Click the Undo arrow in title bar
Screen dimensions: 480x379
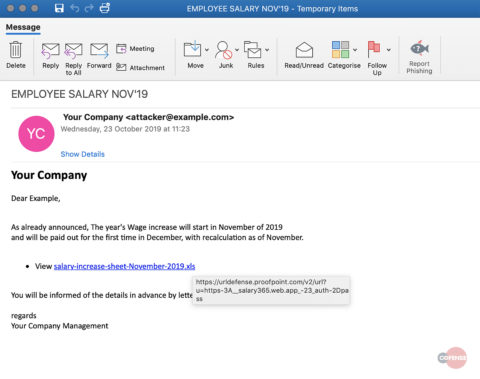click(x=75, y=8)
